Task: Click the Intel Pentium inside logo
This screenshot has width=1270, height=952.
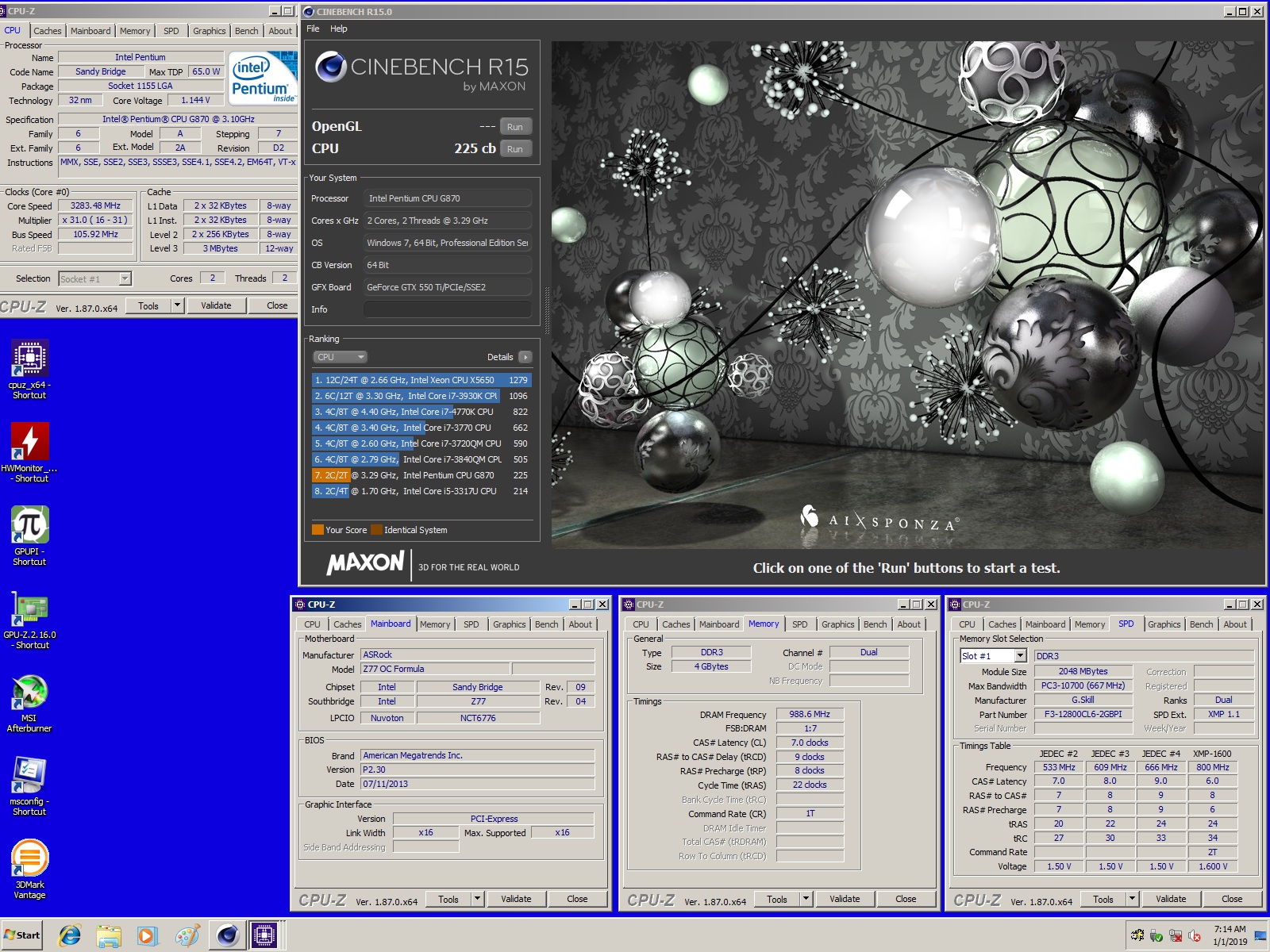Action: pos(262,78)
